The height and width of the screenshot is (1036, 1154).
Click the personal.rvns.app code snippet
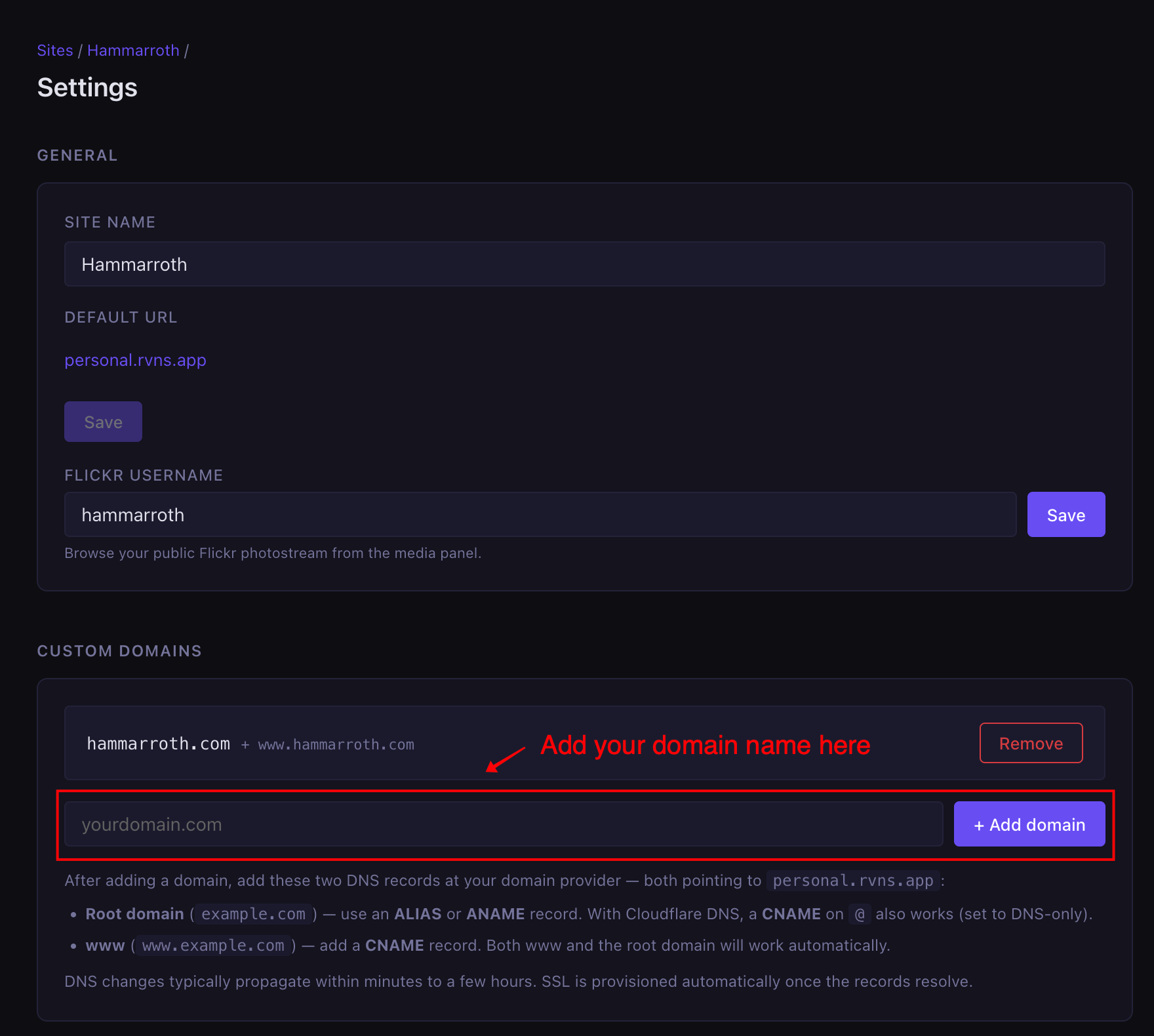(852, 881)
